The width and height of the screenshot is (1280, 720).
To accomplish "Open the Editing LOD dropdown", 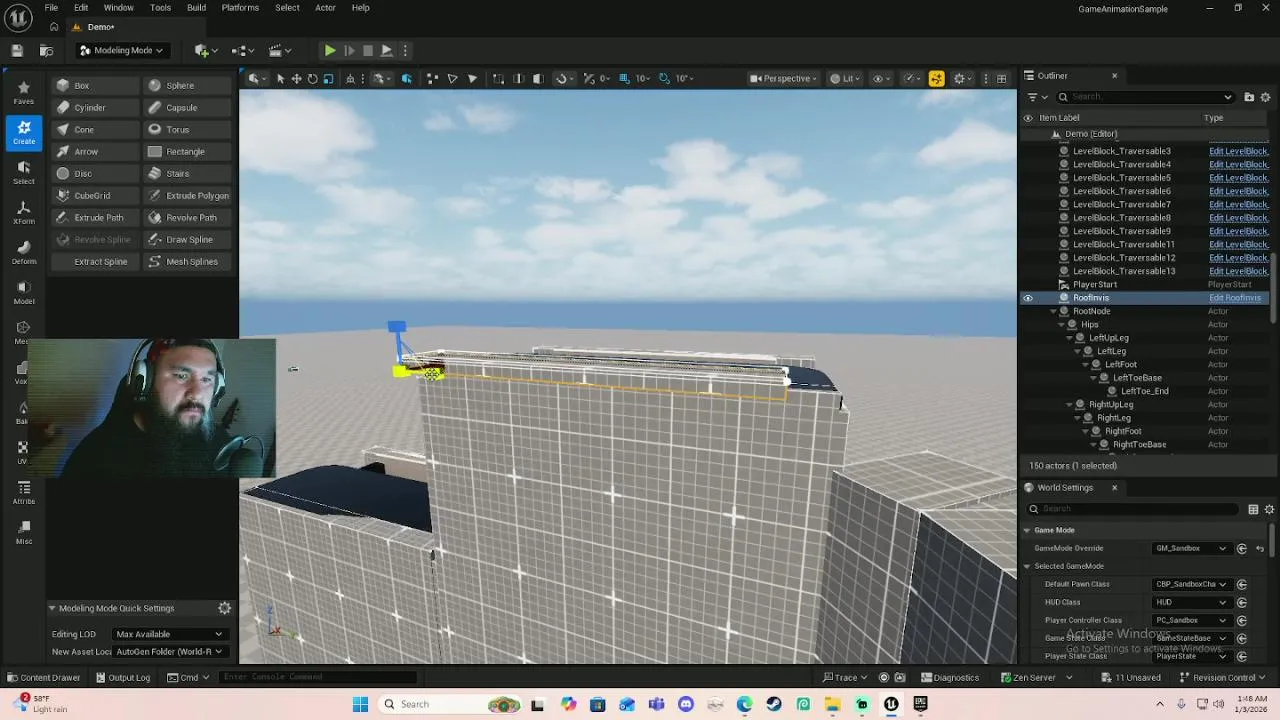I will pos(169,634).
